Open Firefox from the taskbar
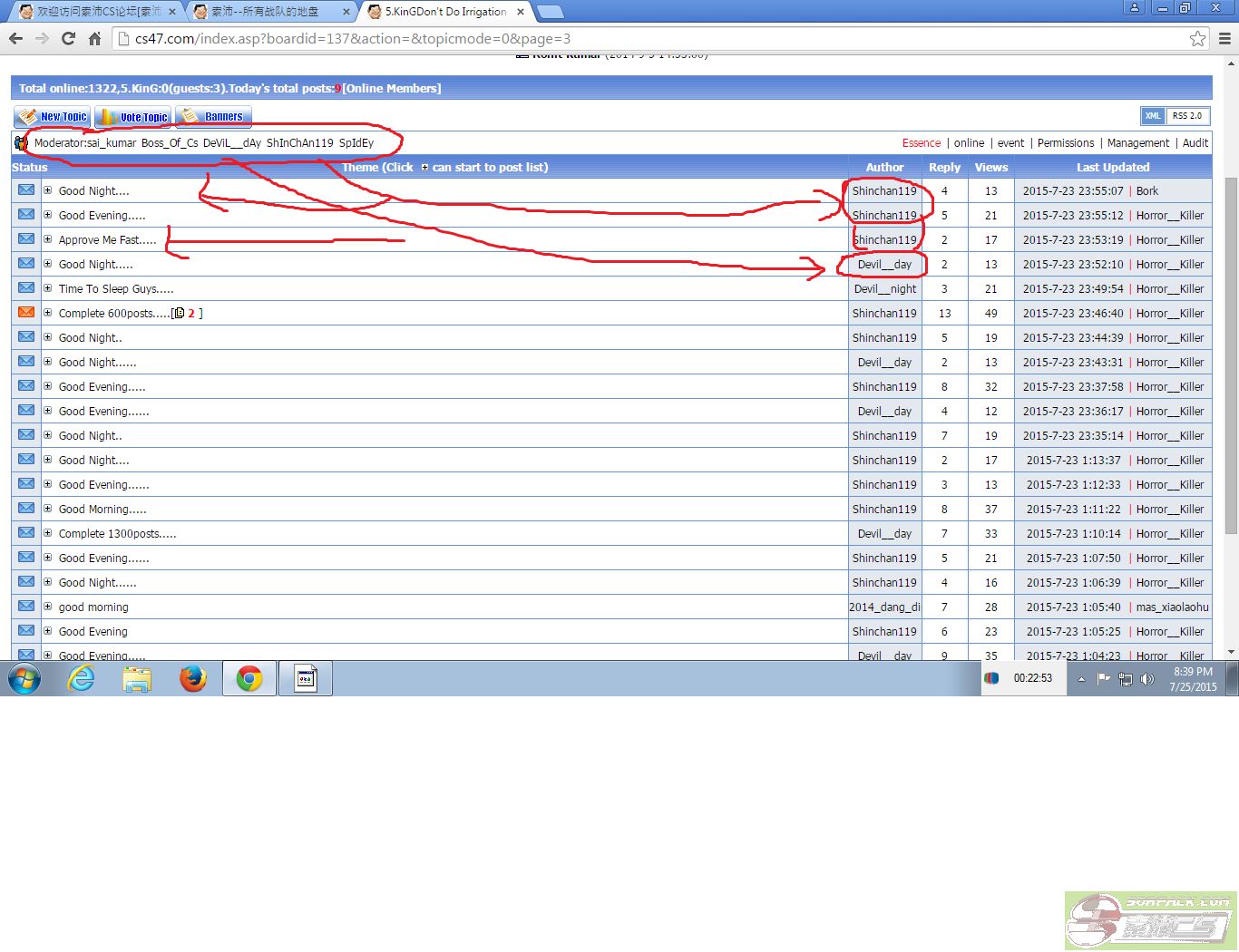 pyautogui.click(x=192, y=678)
